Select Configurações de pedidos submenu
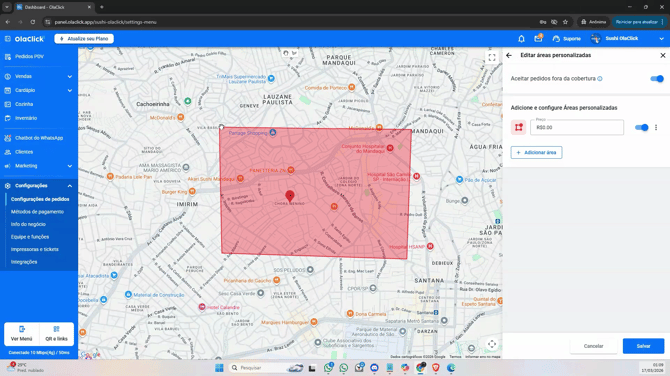Viewport: 670px width, 376px height. coord(40,199)
